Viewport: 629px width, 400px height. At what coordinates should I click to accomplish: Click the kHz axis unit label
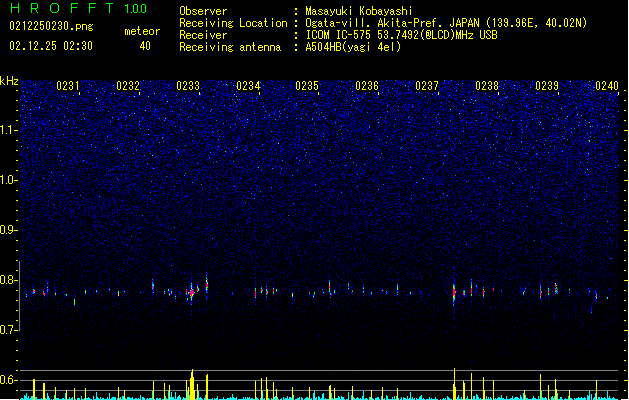[x=9, y=81]
